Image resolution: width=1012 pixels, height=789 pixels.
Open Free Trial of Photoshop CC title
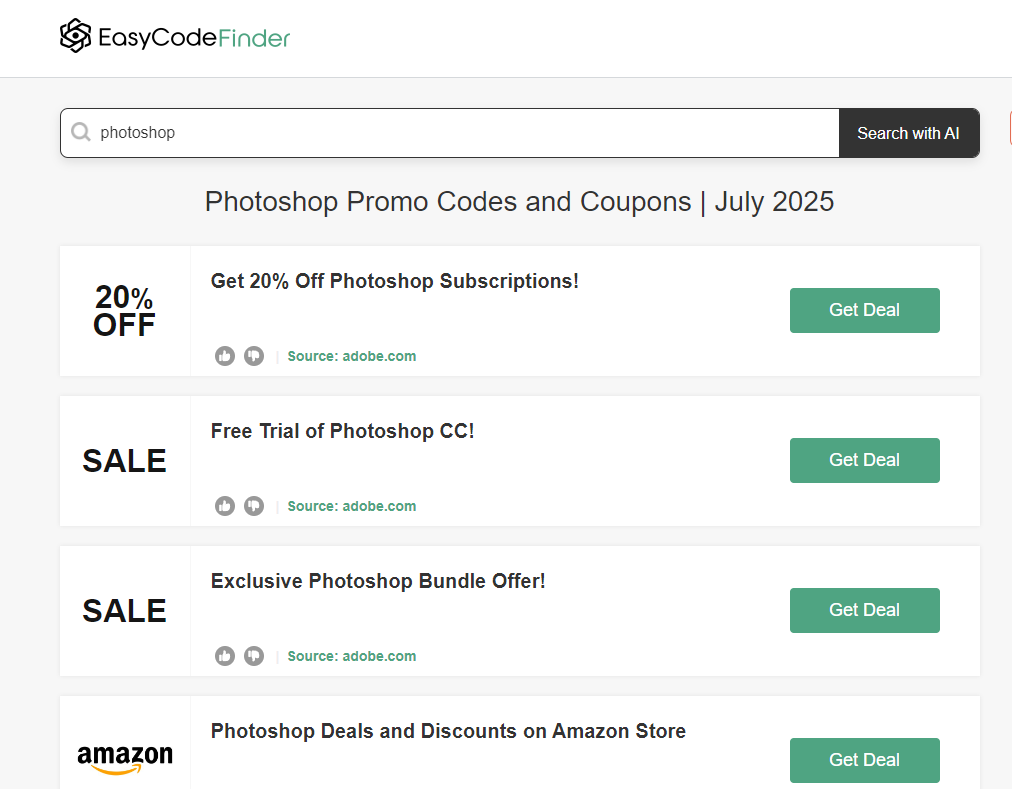(x=343, y=431)
